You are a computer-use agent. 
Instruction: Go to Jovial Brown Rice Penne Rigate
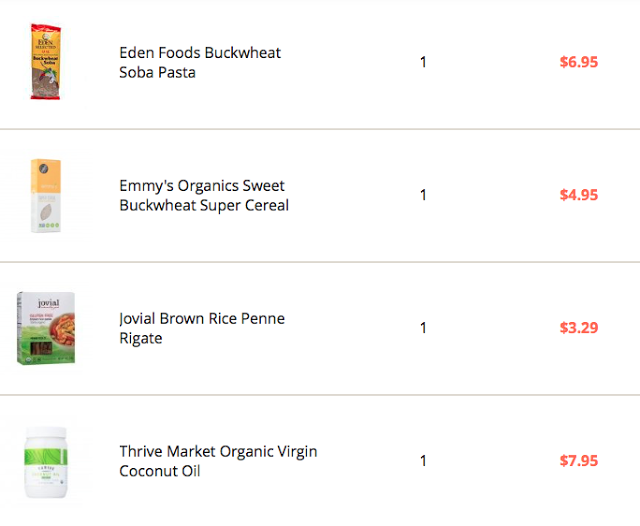pos(202,328)
